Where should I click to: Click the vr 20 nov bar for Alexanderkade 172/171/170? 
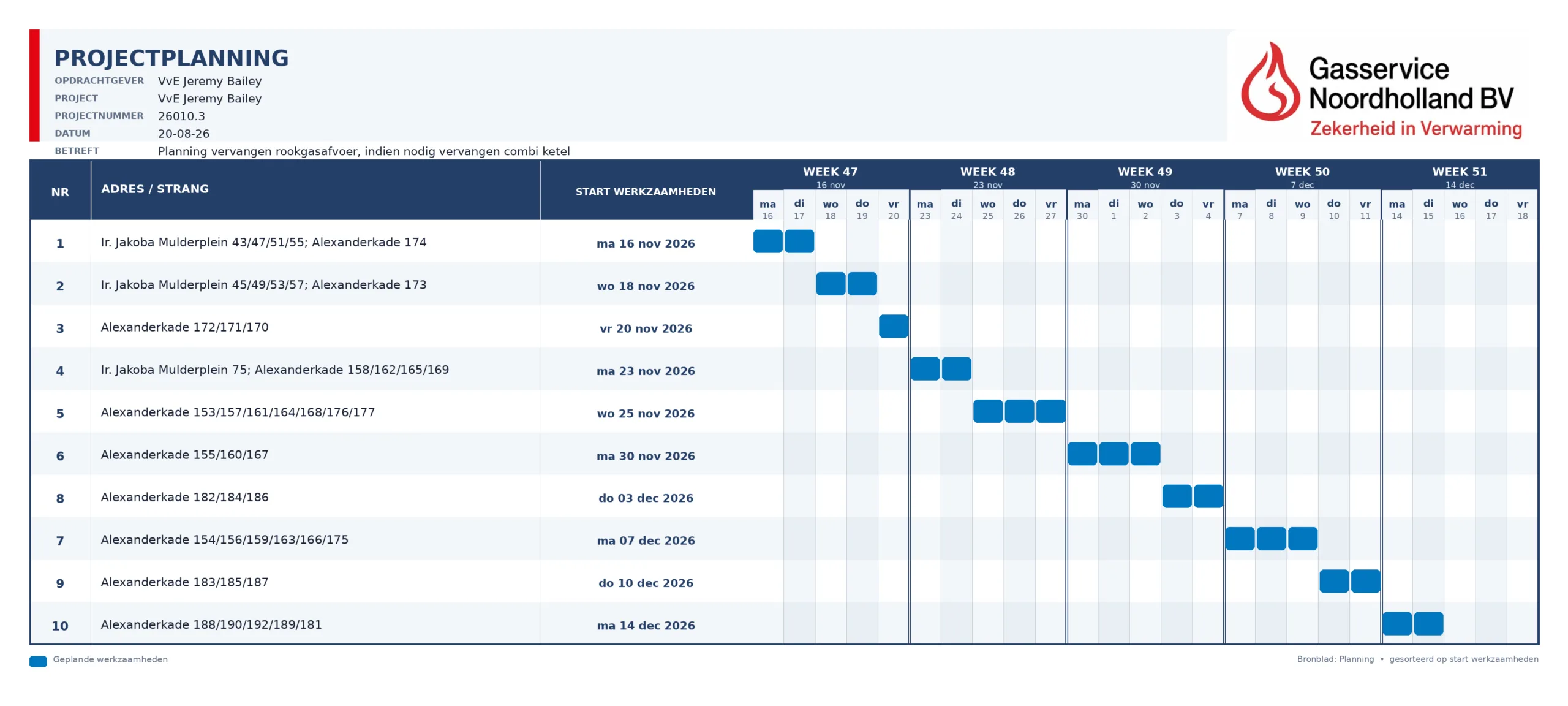(x=894, y=326)
